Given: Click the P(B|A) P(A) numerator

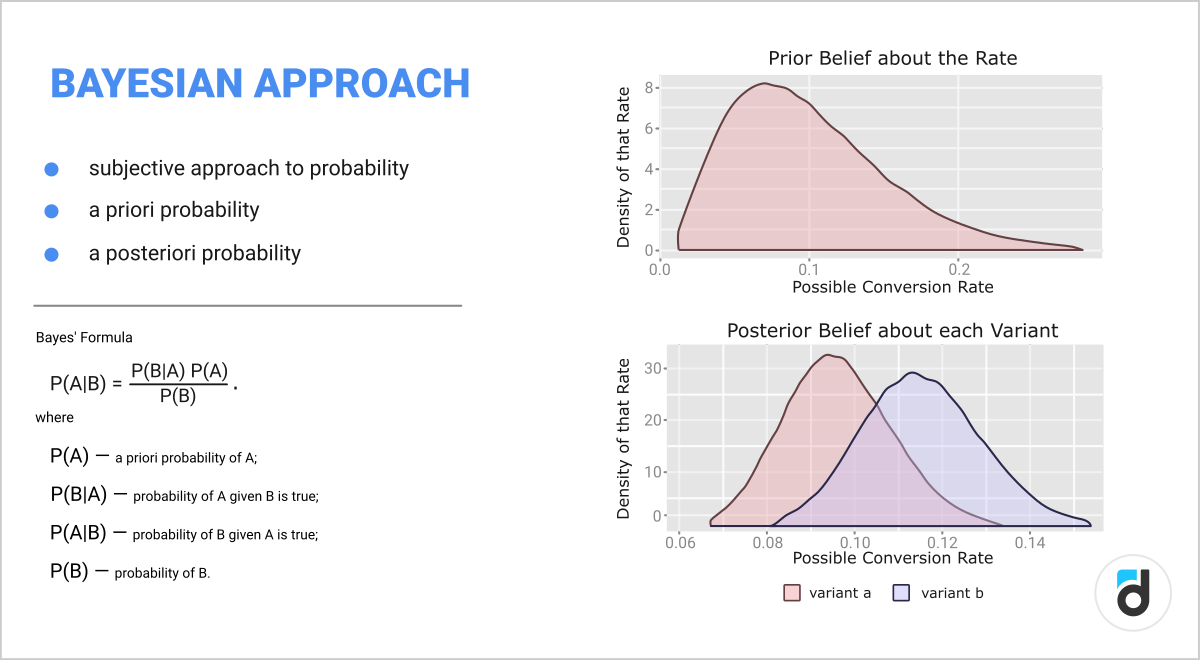Looking at the screenshot, I should coord(180,370).
